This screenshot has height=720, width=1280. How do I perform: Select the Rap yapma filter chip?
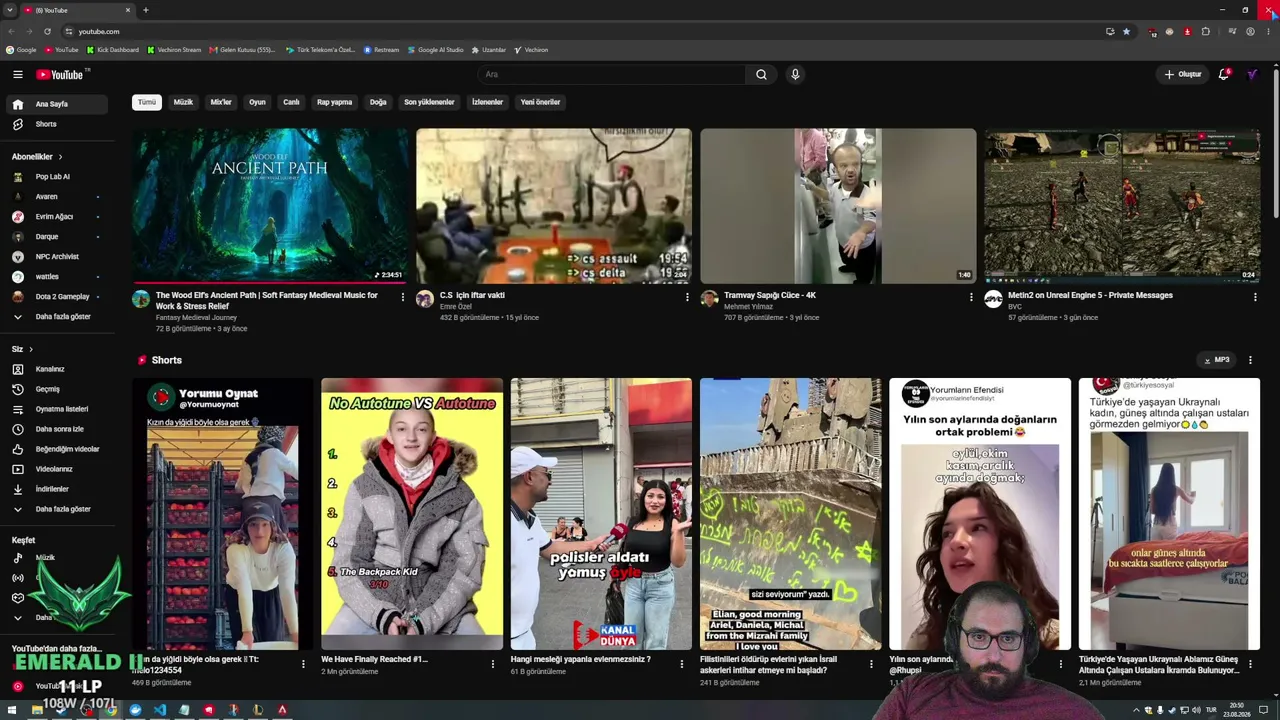334,102
